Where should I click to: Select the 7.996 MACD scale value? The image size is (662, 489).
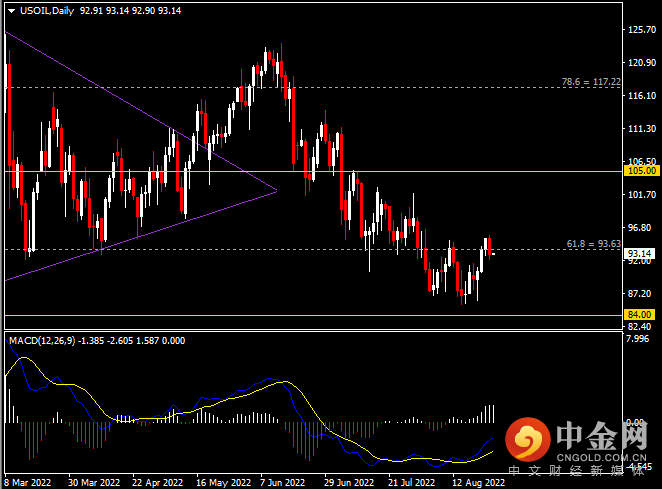click(638, 339)
